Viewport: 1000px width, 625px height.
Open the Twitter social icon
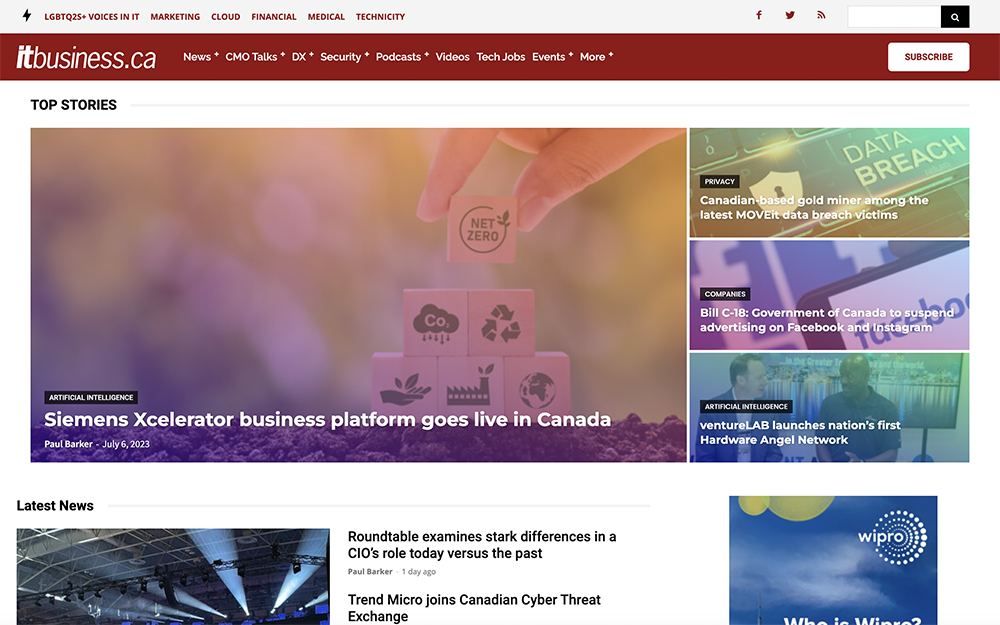(x=790, y=16)
